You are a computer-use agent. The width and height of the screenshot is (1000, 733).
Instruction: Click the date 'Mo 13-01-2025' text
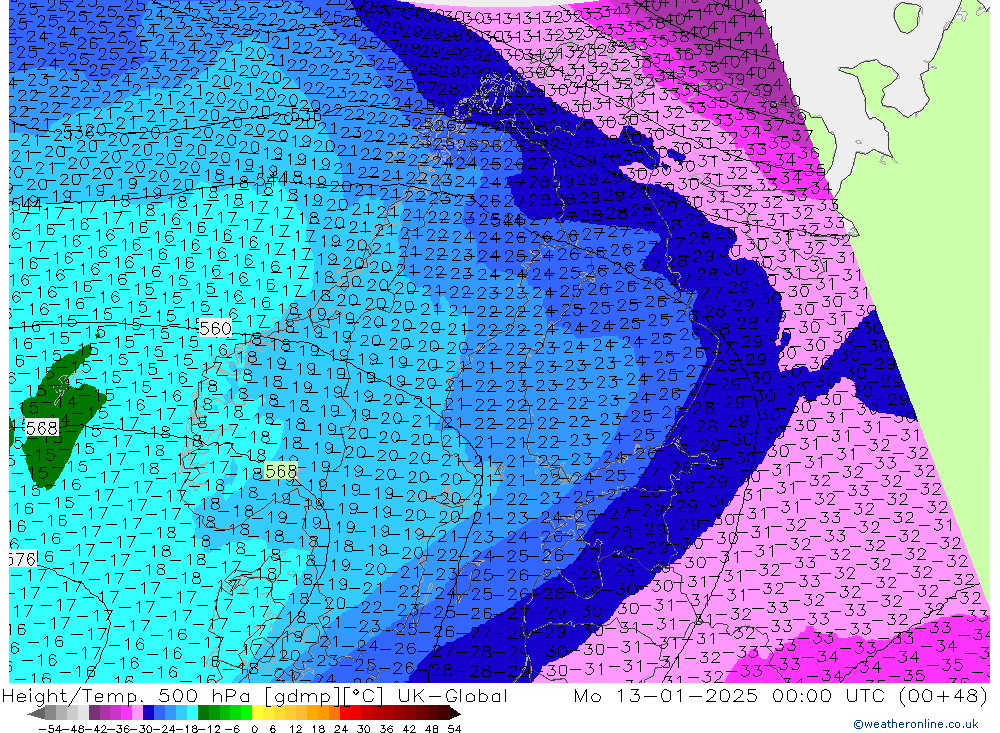point(666,695)
